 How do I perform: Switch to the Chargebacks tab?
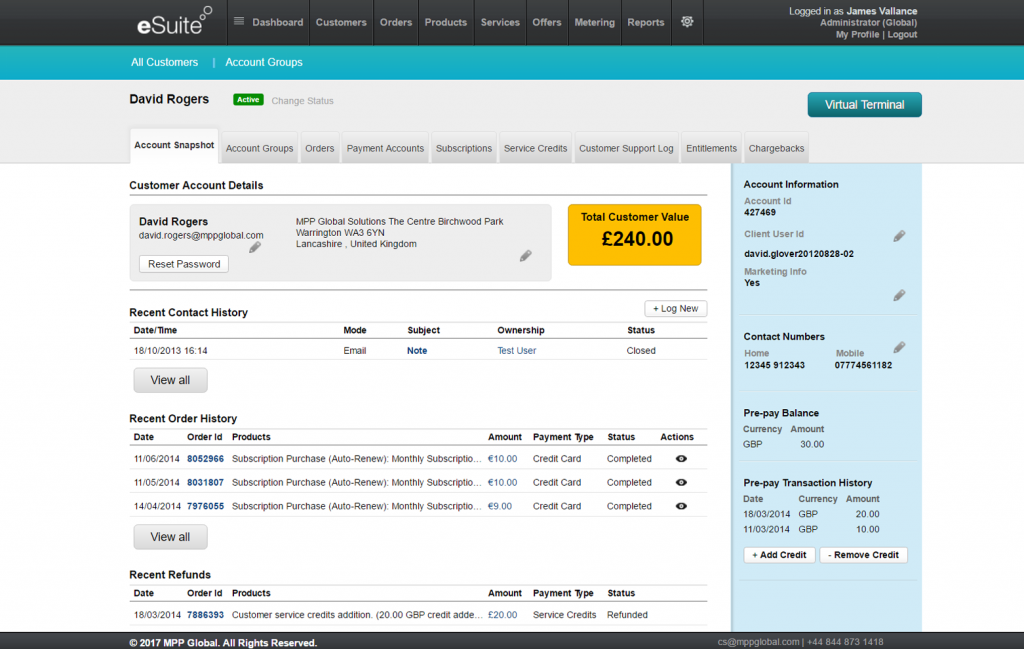click(x=776, y=148)
